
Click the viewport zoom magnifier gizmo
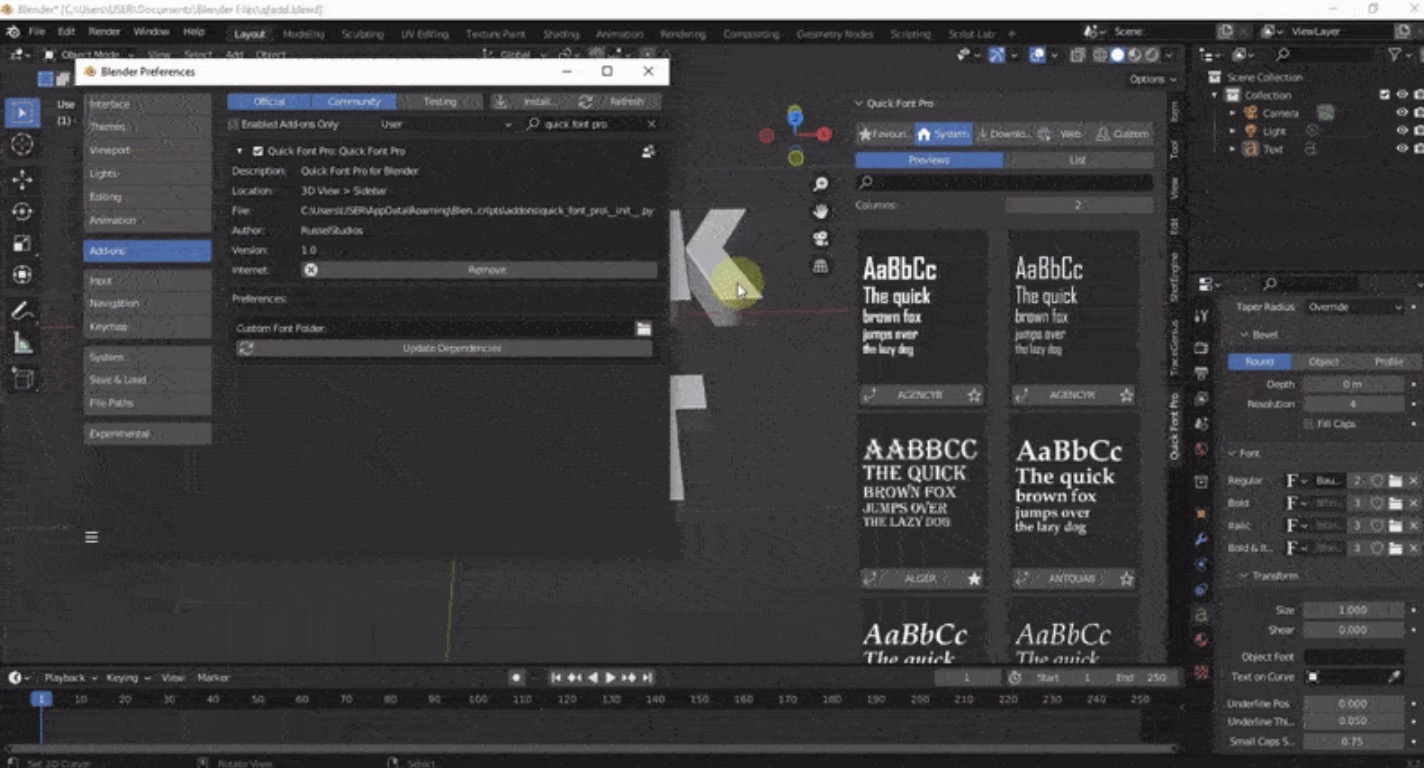pyautogui.click(x=821, y=184)
